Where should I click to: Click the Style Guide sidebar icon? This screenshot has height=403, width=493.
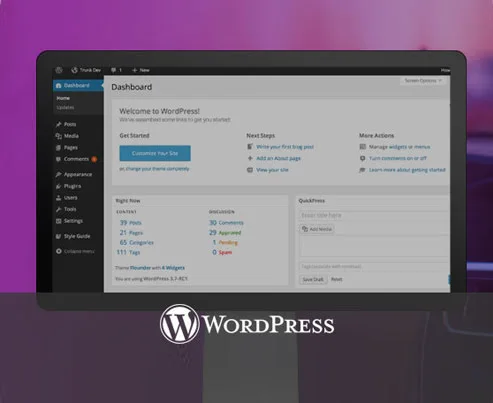click(59, 236)
